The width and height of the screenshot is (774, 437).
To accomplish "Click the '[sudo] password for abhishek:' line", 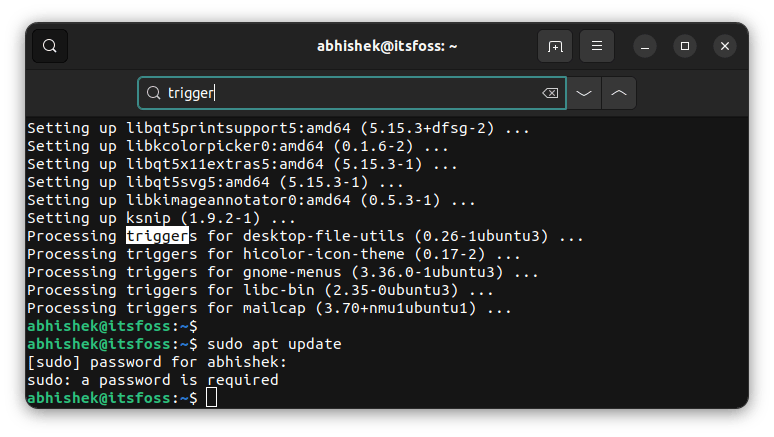I will 157,362.
